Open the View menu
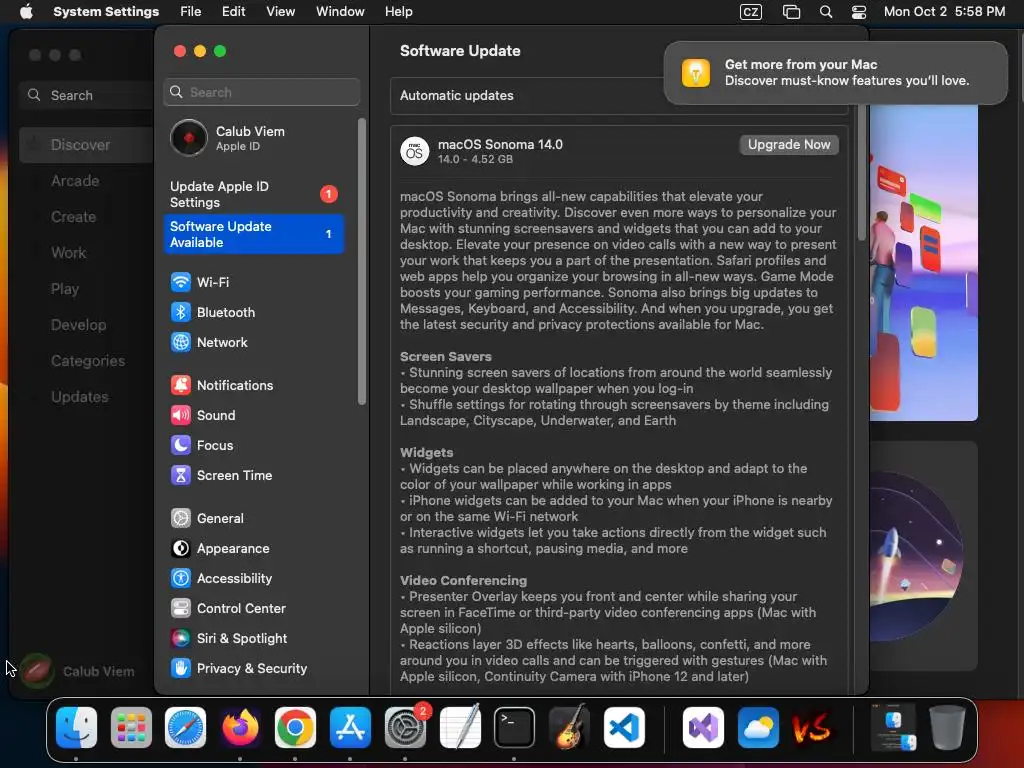 point(280,12)
